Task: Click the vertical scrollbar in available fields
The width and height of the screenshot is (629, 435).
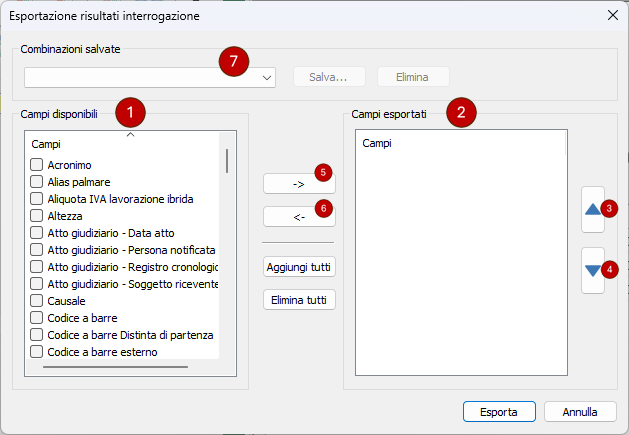Action: point(227,161)
